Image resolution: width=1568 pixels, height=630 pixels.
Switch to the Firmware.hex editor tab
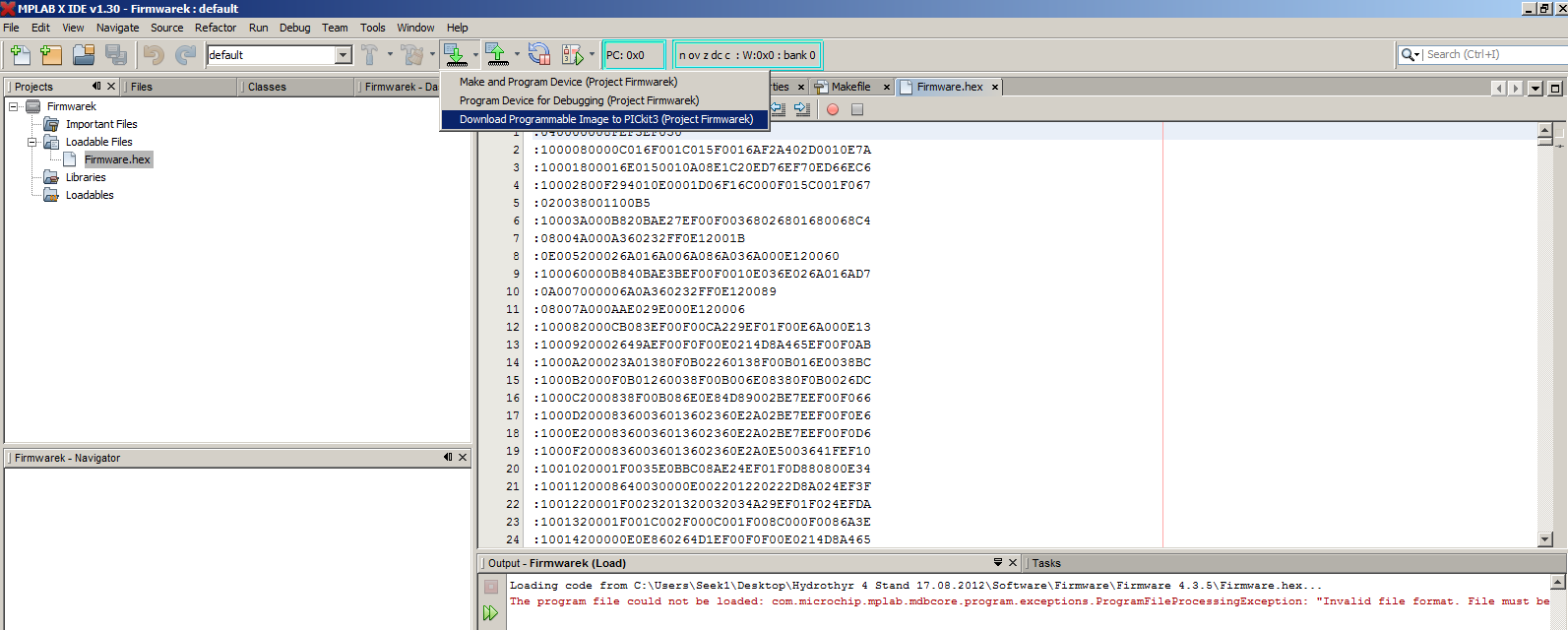pyautogui.click(x=950, y=87)
